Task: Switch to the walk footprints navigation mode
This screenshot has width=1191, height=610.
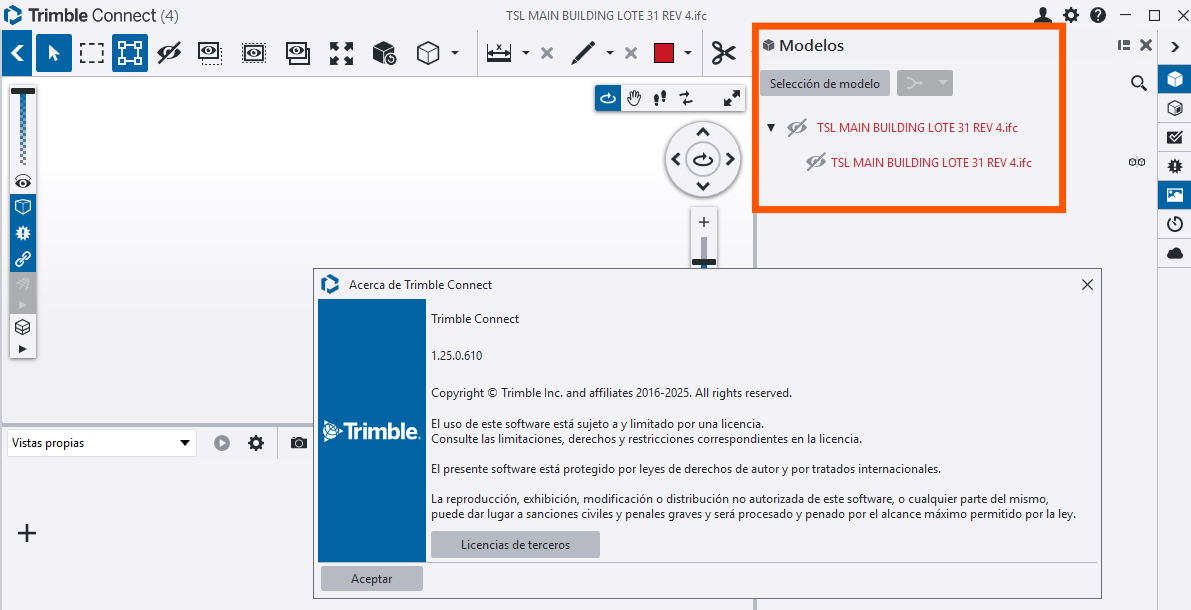Action: (659, 98)
